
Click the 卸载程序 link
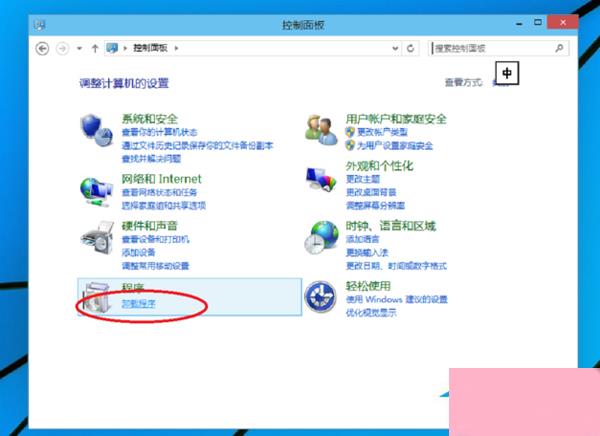coord(139,304)
